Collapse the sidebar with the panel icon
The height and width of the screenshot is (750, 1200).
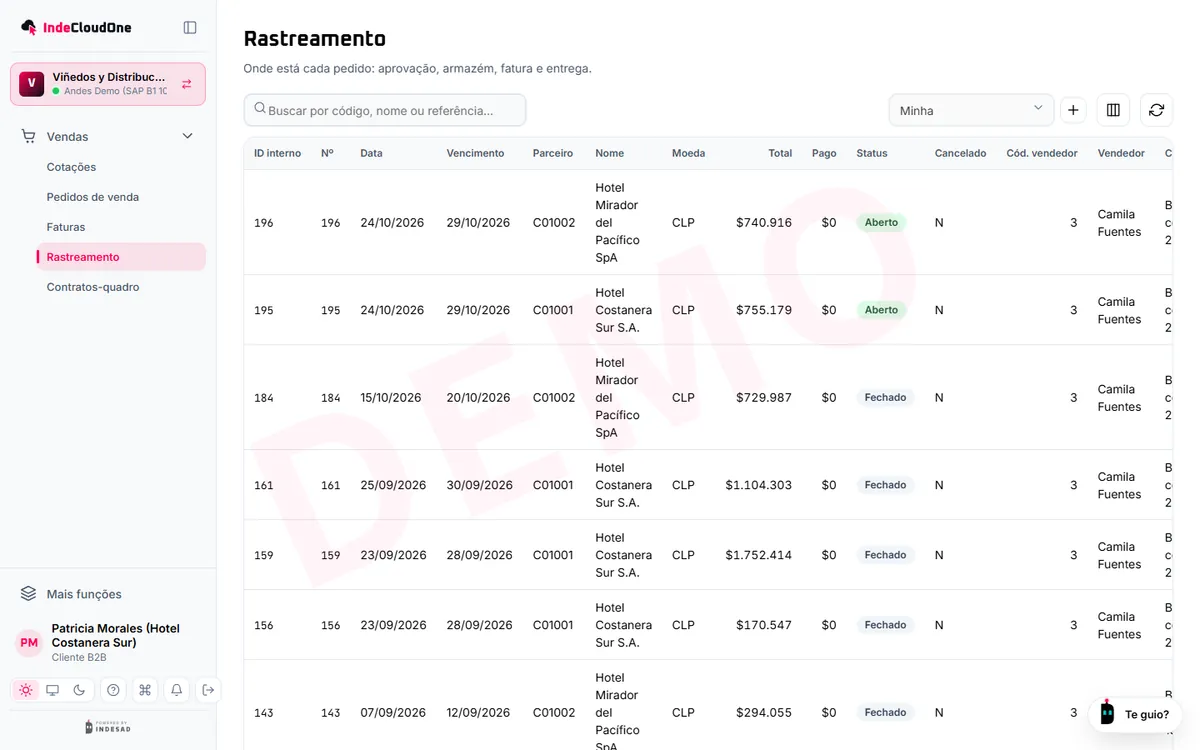[190, 27]
